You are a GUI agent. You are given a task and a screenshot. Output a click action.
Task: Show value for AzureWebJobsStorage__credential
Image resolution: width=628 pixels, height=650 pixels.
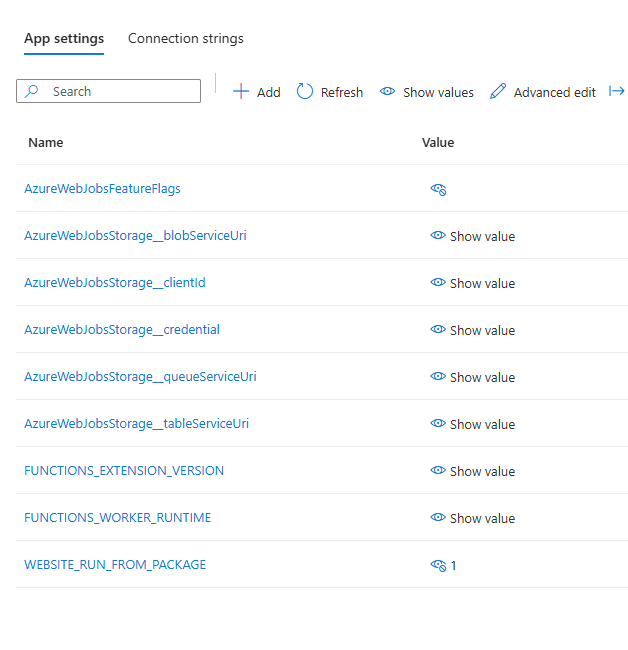[x=473, y=330]
